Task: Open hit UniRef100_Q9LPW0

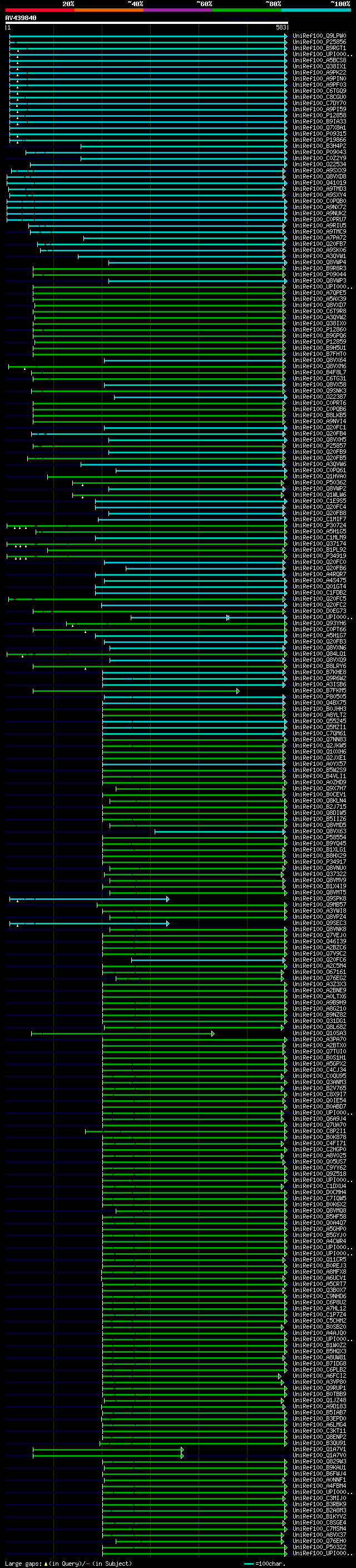Action: pos(319,36)
